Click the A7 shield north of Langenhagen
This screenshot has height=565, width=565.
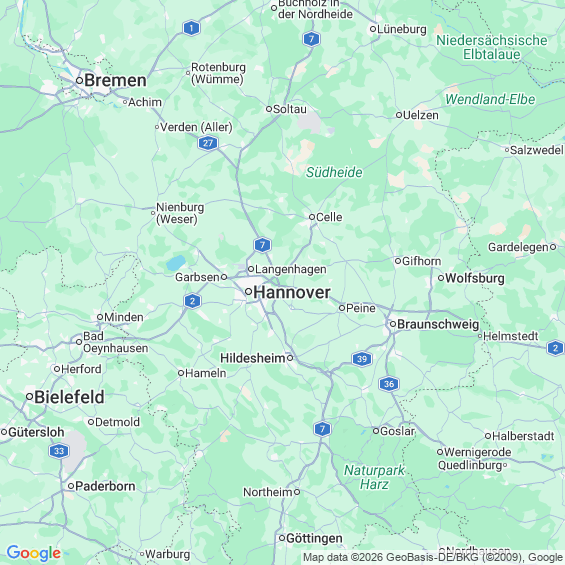coord(262,245)
